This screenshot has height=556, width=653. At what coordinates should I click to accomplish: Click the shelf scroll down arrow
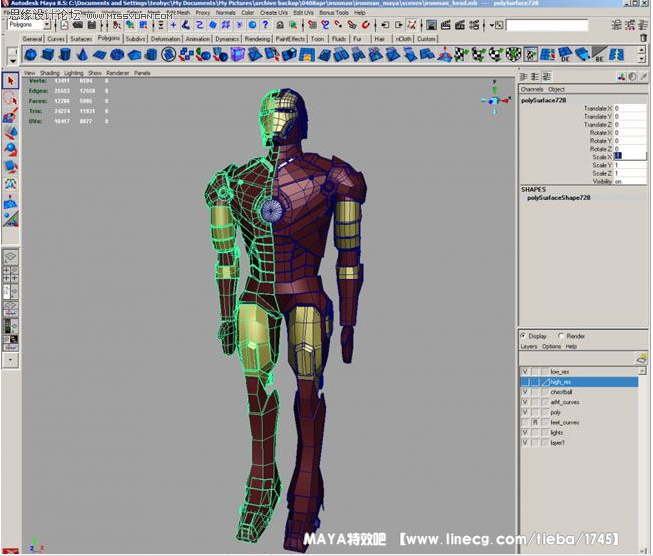[x=642, y=59]
